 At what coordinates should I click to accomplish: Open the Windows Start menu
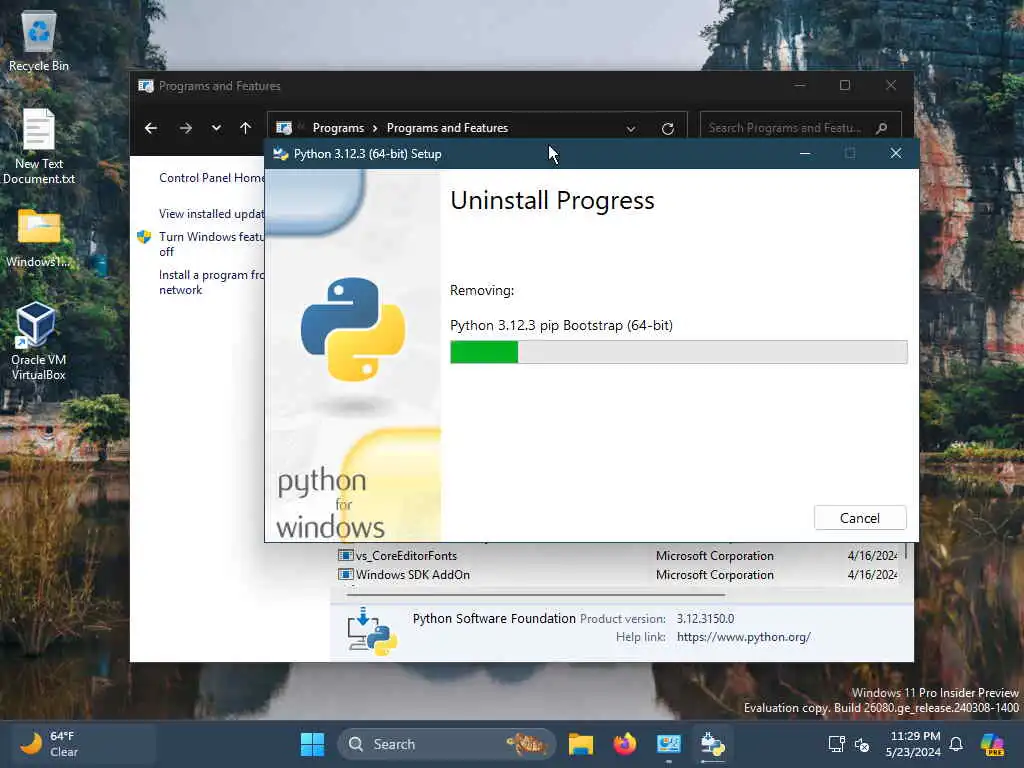click(x=312, y=744)
